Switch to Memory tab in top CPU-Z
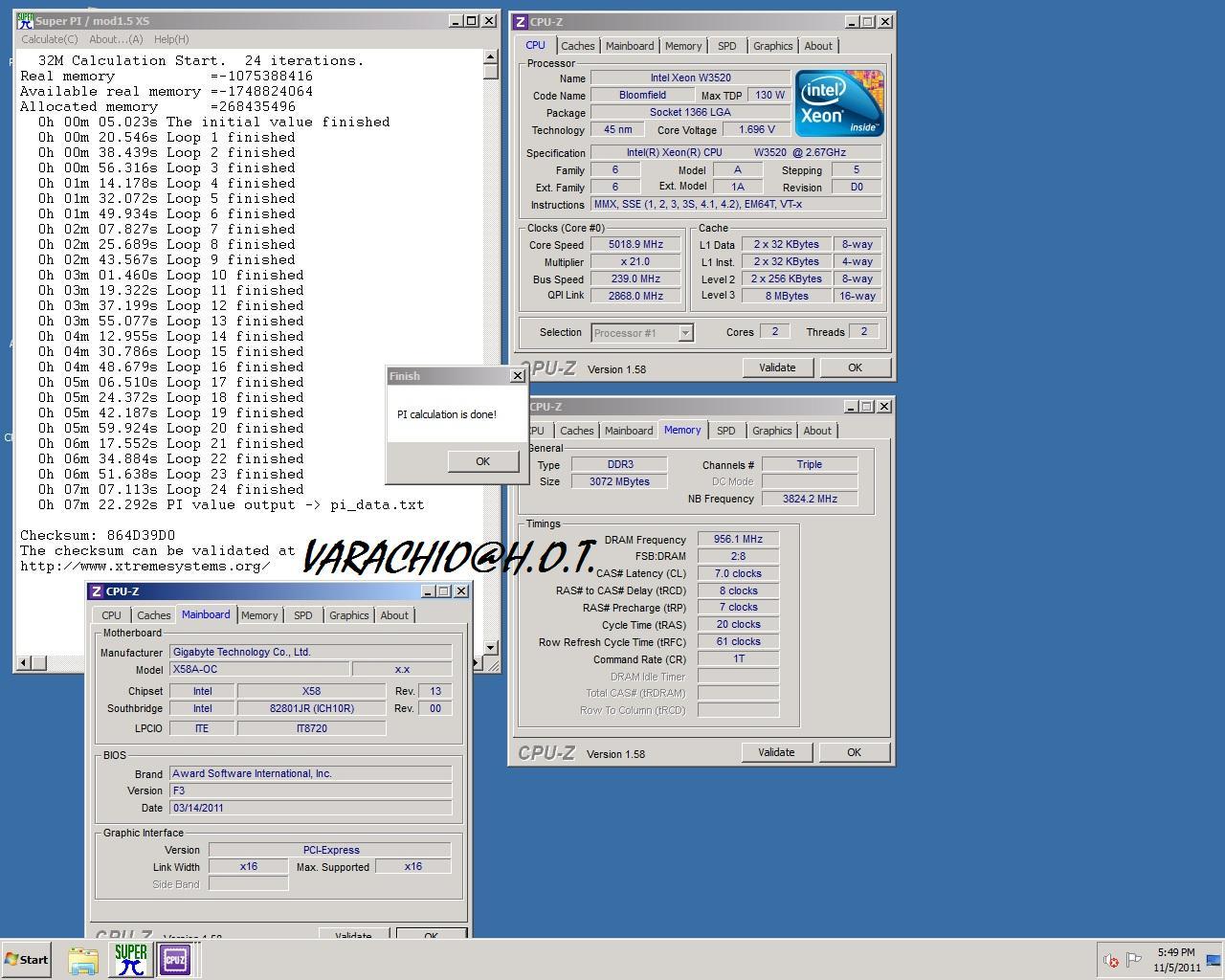The image size is (1225, 980). pos(683,46)
